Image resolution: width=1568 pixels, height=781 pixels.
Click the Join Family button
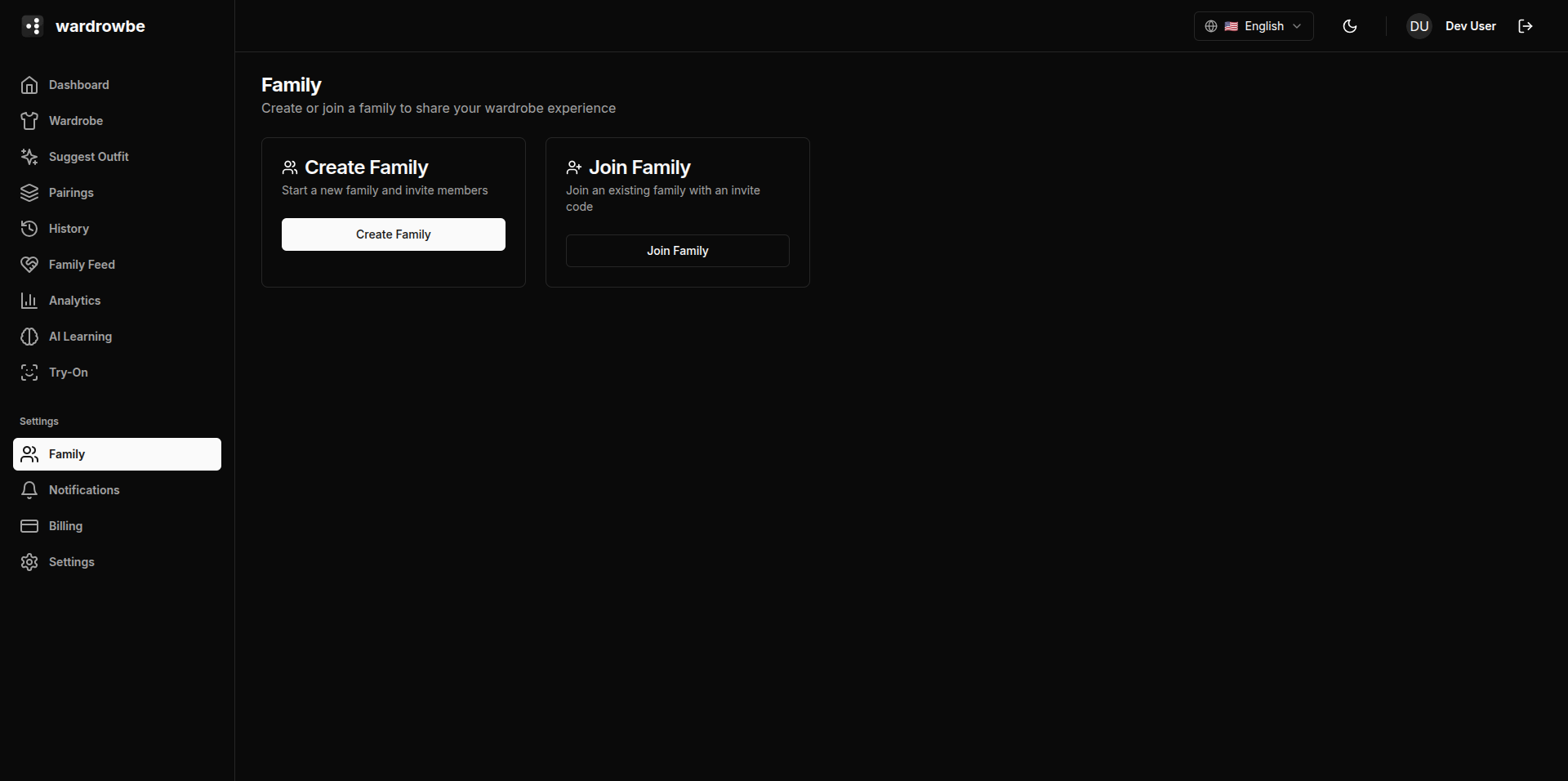pyautogui.click(x=677, y=251)
